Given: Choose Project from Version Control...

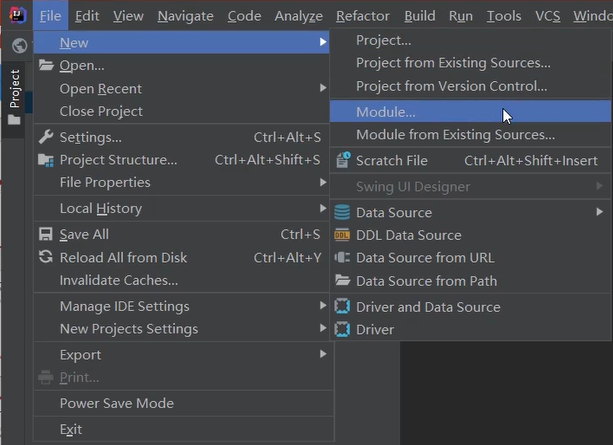Looking at the screenshot, I should click(x=451, y=86).
